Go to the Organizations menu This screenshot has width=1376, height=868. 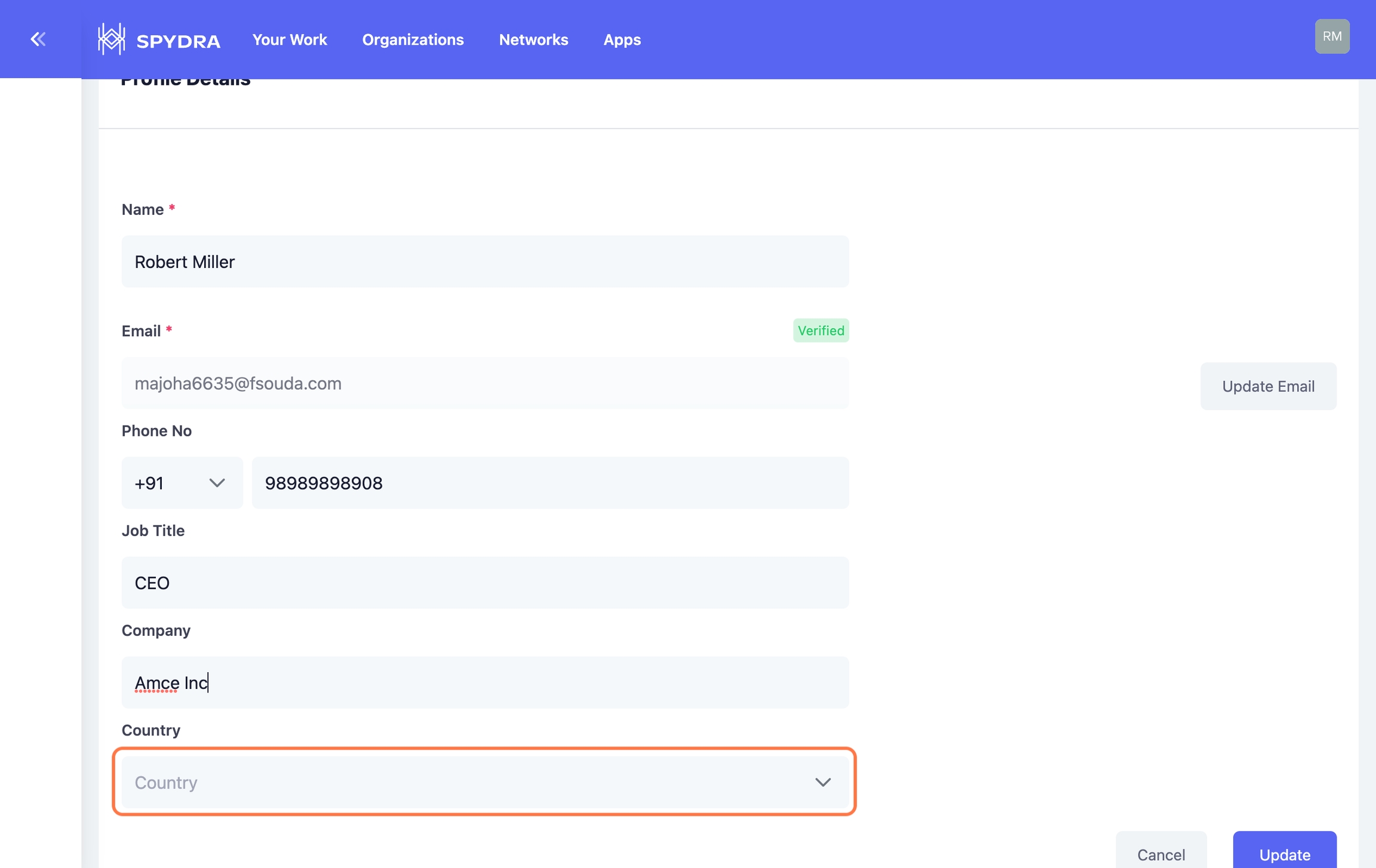click(413, 39)
